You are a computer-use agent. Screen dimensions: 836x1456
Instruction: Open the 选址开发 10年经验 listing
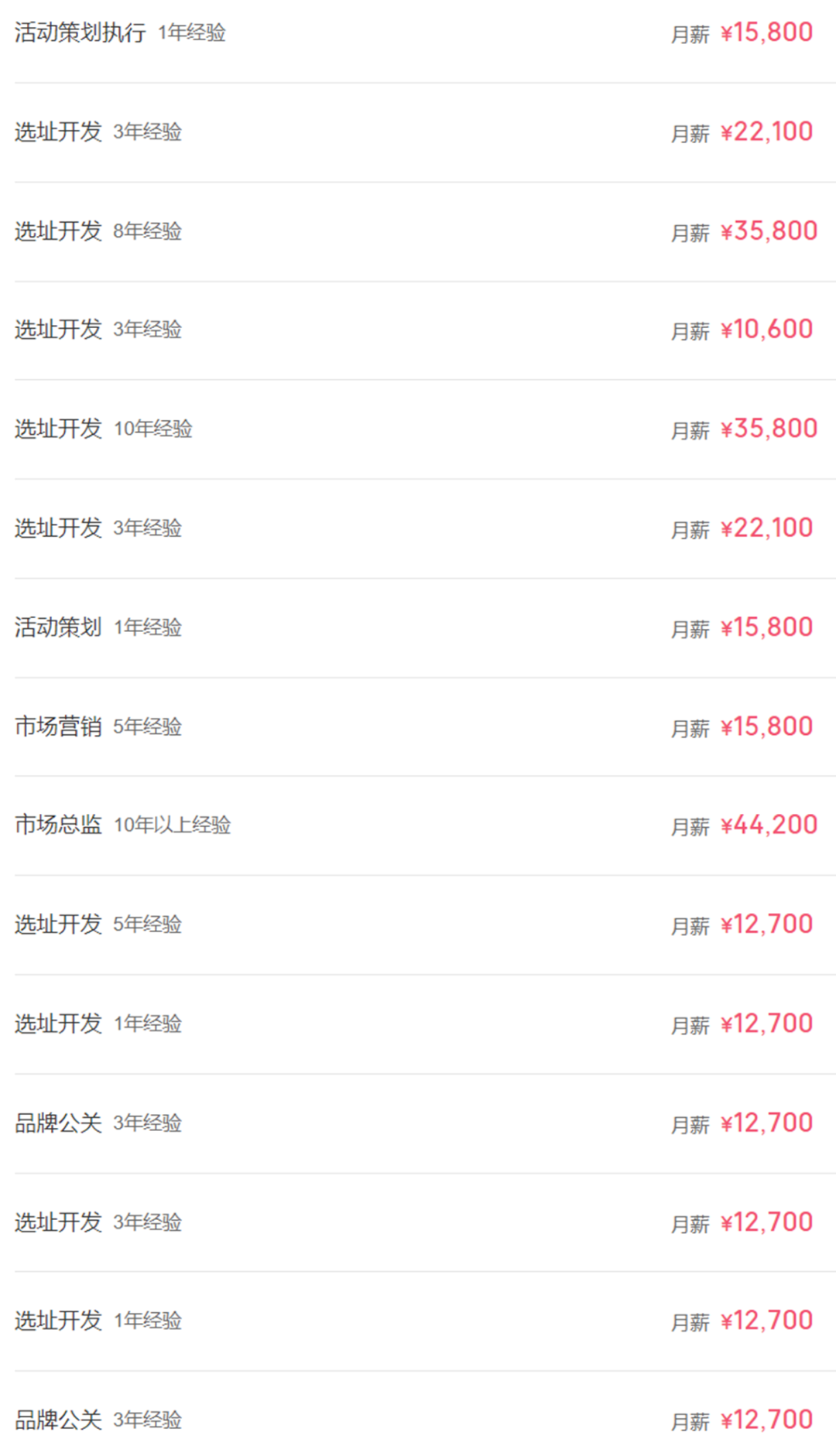418,429
